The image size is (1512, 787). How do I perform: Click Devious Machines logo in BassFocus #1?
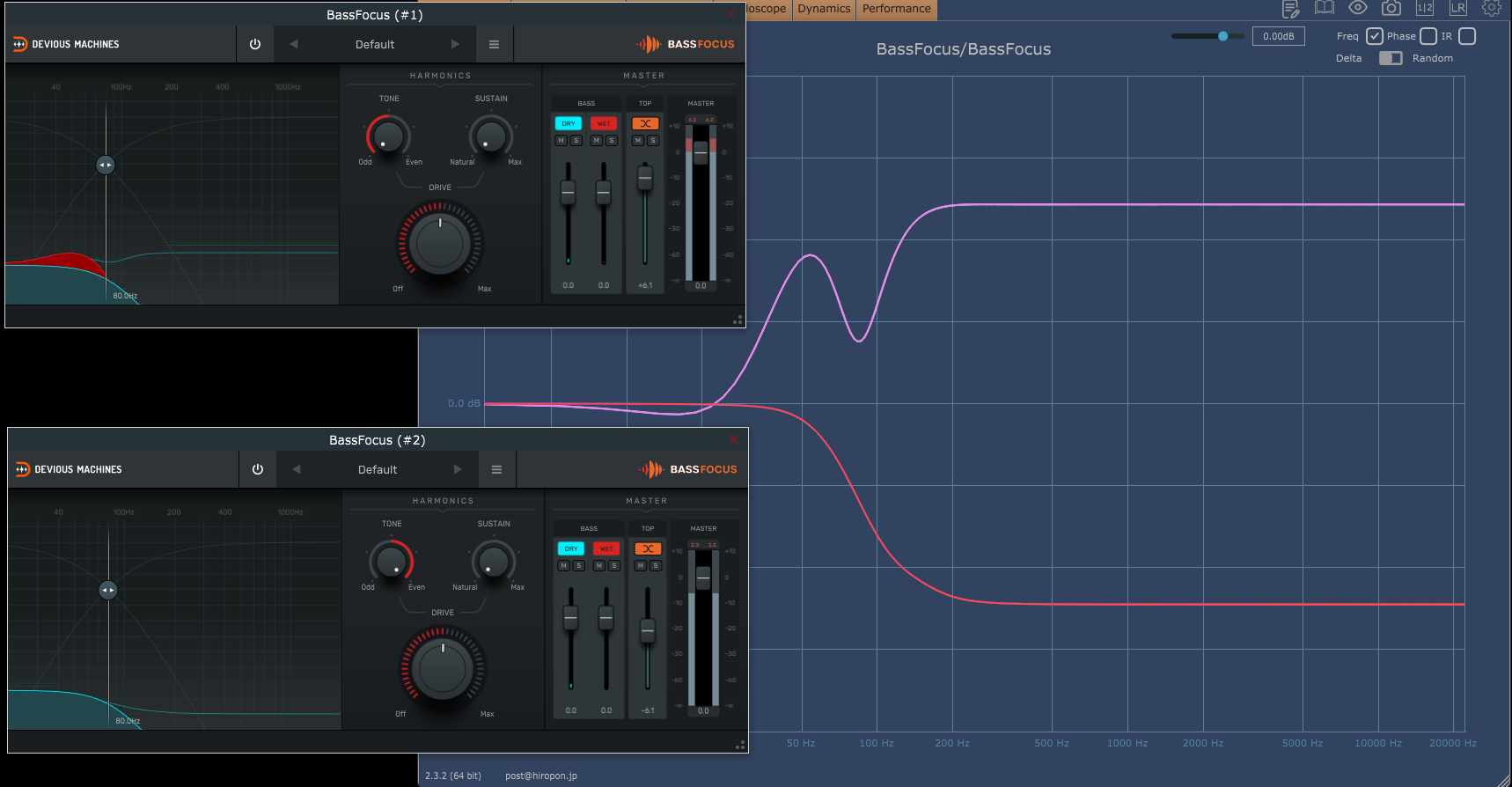coord(66,44)
